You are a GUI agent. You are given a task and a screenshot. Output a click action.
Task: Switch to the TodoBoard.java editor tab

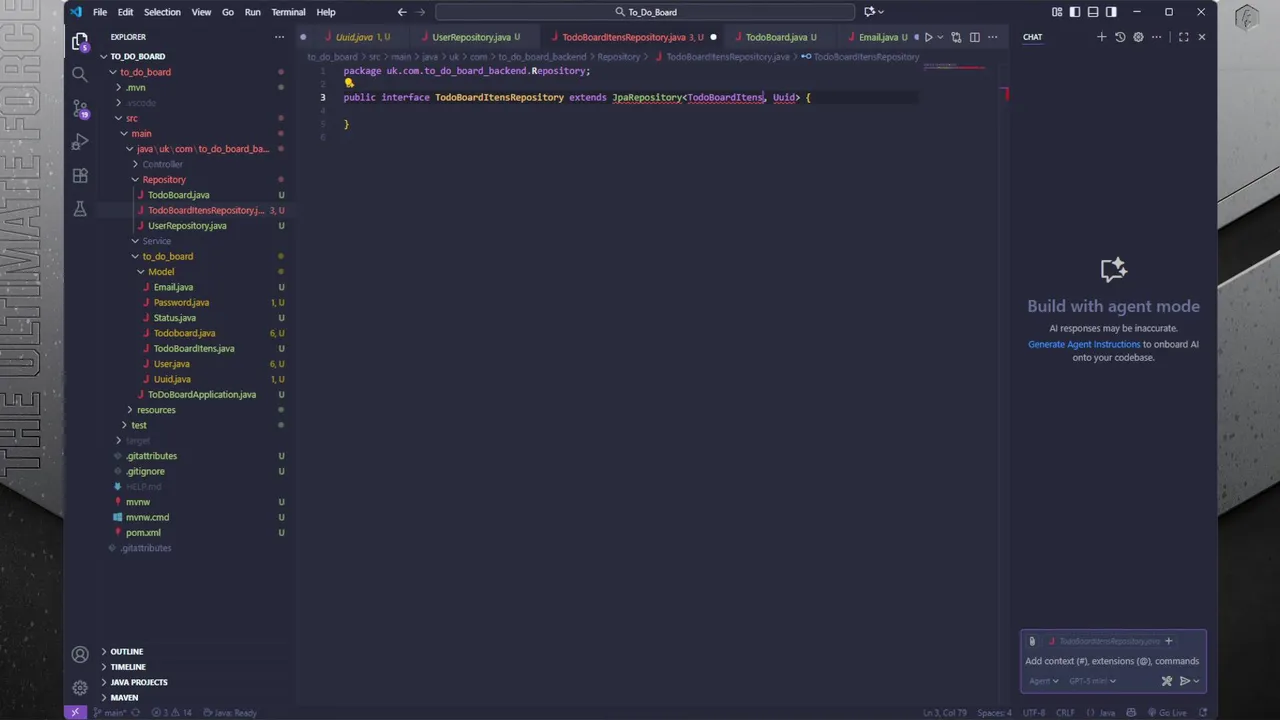click(x=776, y=37)
